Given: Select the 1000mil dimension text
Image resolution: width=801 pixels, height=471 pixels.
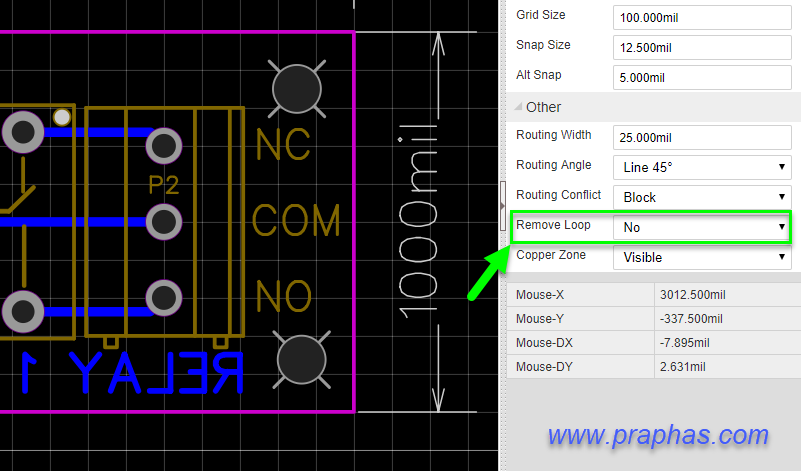Looking at the screenshot, I should tap(418, 221).
